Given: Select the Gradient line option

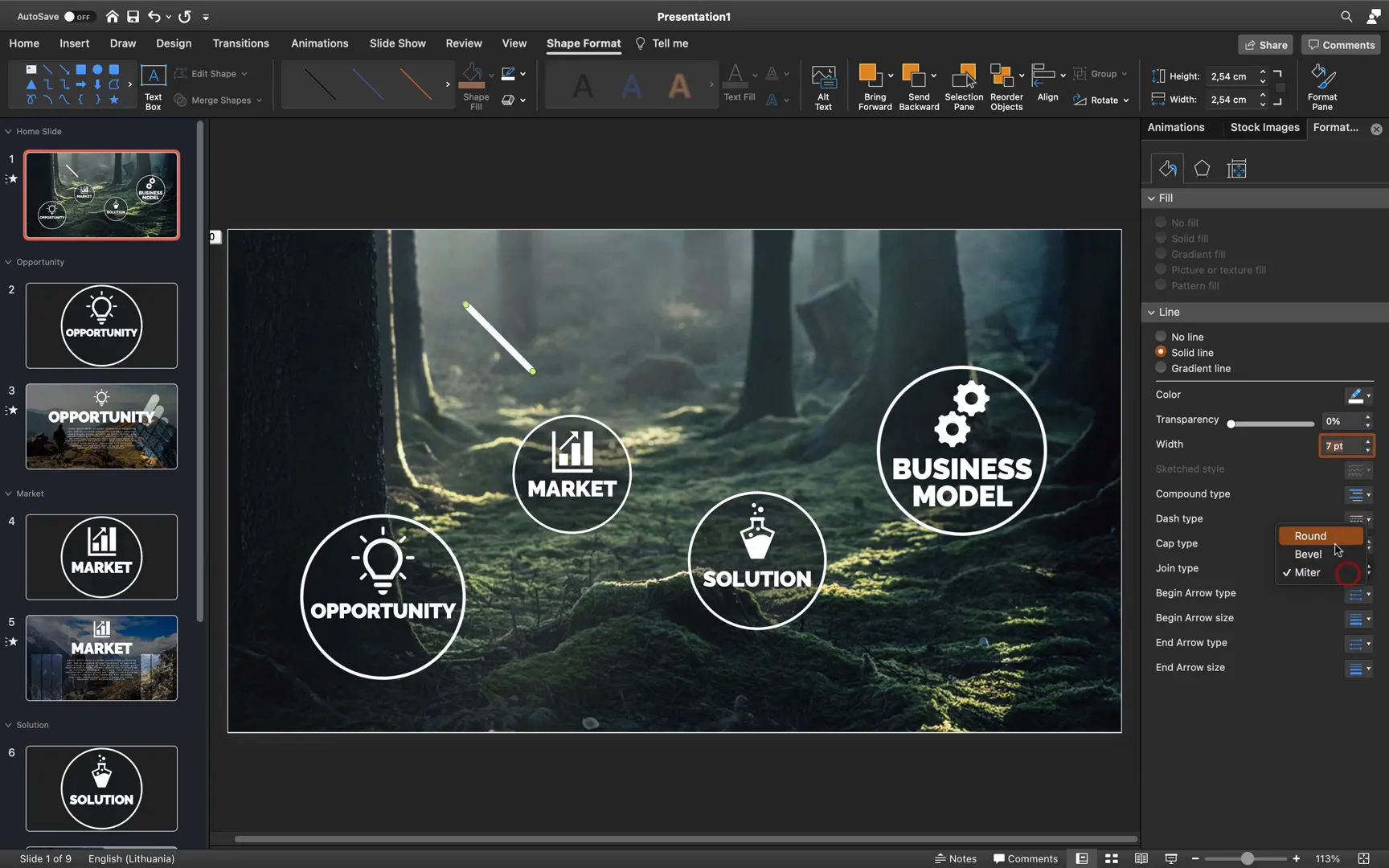Looking at the screenshot, I should pos(1161,368).
